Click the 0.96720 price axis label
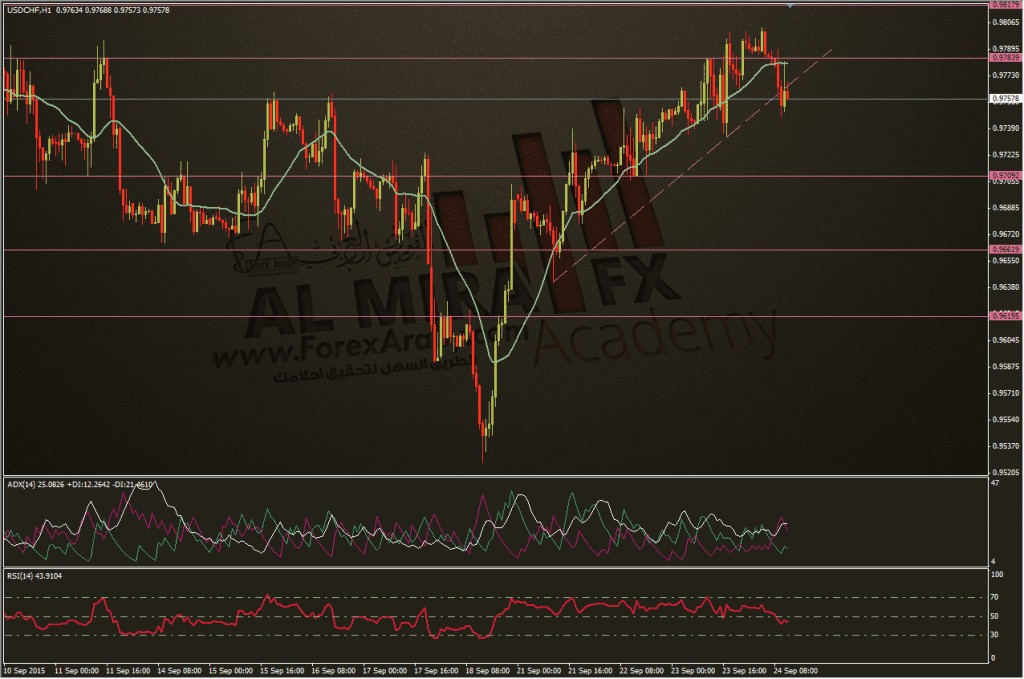This screenshot has height=679, width=1024. coord(1006,234)
